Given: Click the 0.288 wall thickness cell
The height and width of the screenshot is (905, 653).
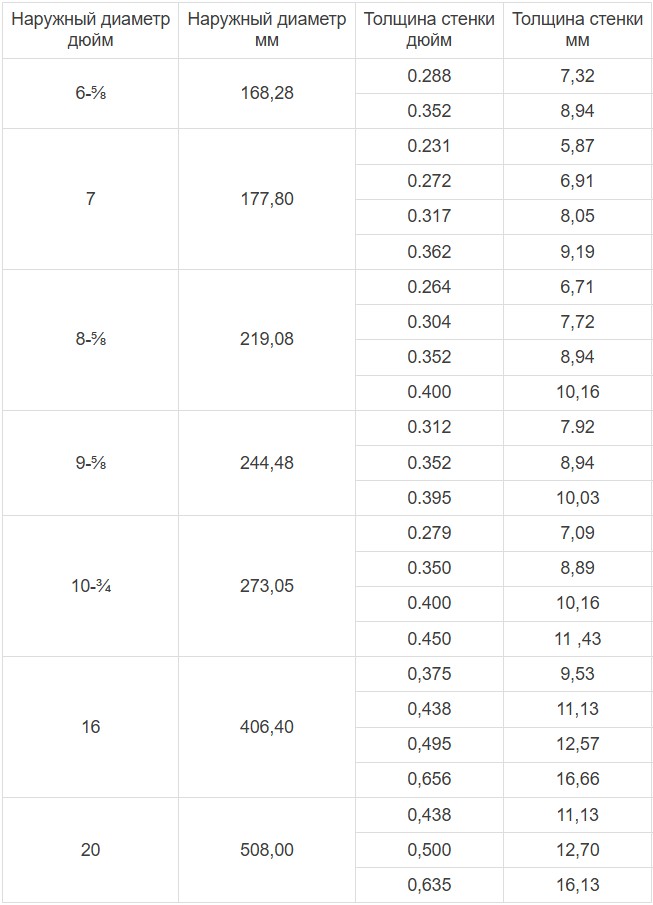Looking at the screenshot, I should (x=429, y=76).
